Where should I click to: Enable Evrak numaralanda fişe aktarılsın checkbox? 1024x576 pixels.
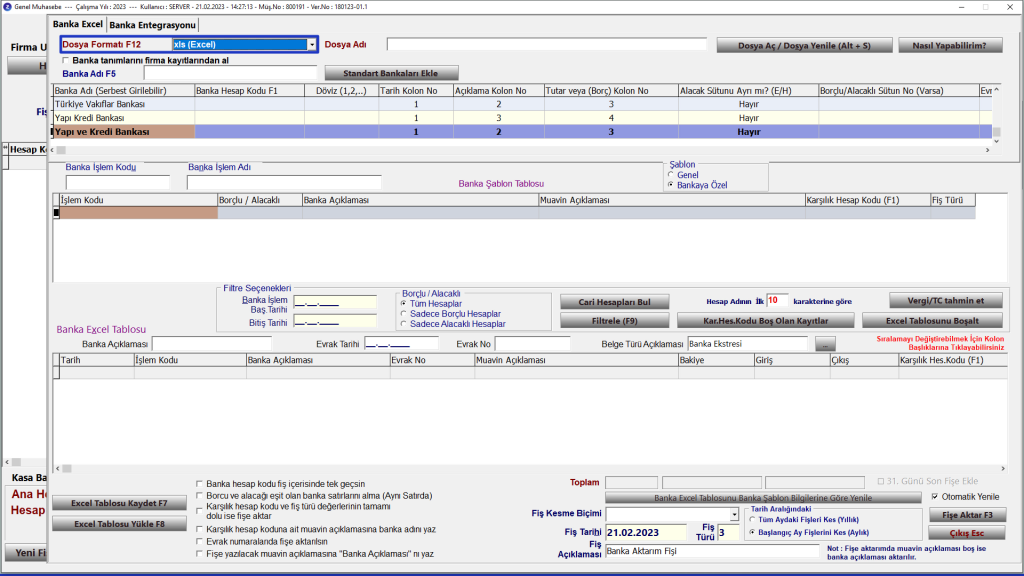tap(200, 541)
